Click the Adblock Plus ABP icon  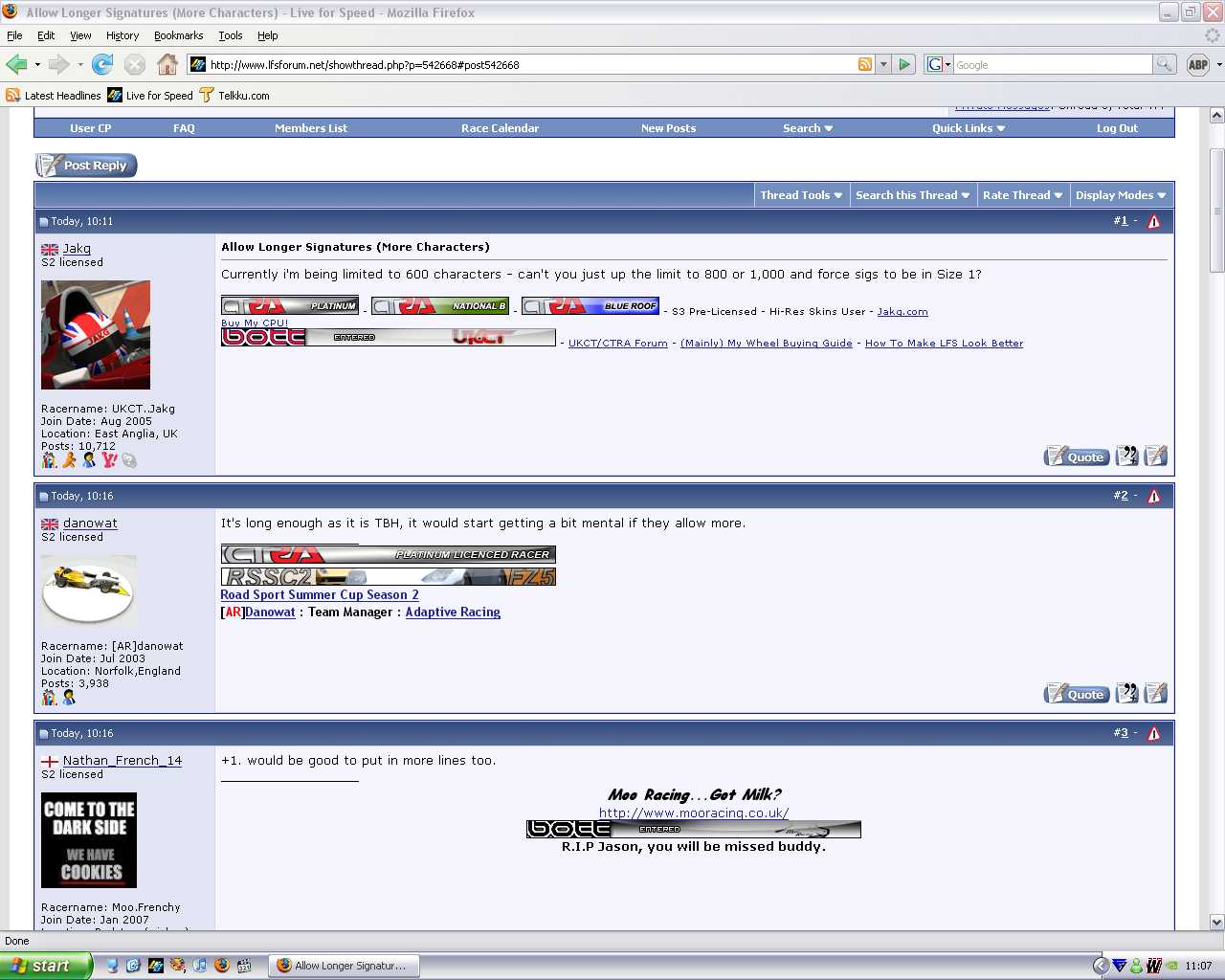click(1197, 65)
